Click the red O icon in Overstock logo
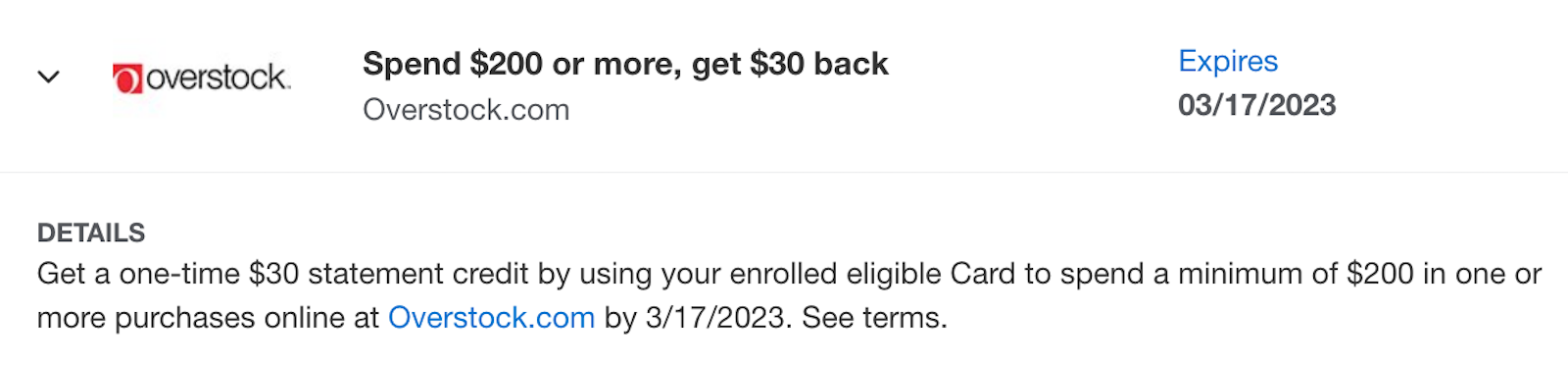The height and width of the screenshot is (365, 1568). pos(127,78)
